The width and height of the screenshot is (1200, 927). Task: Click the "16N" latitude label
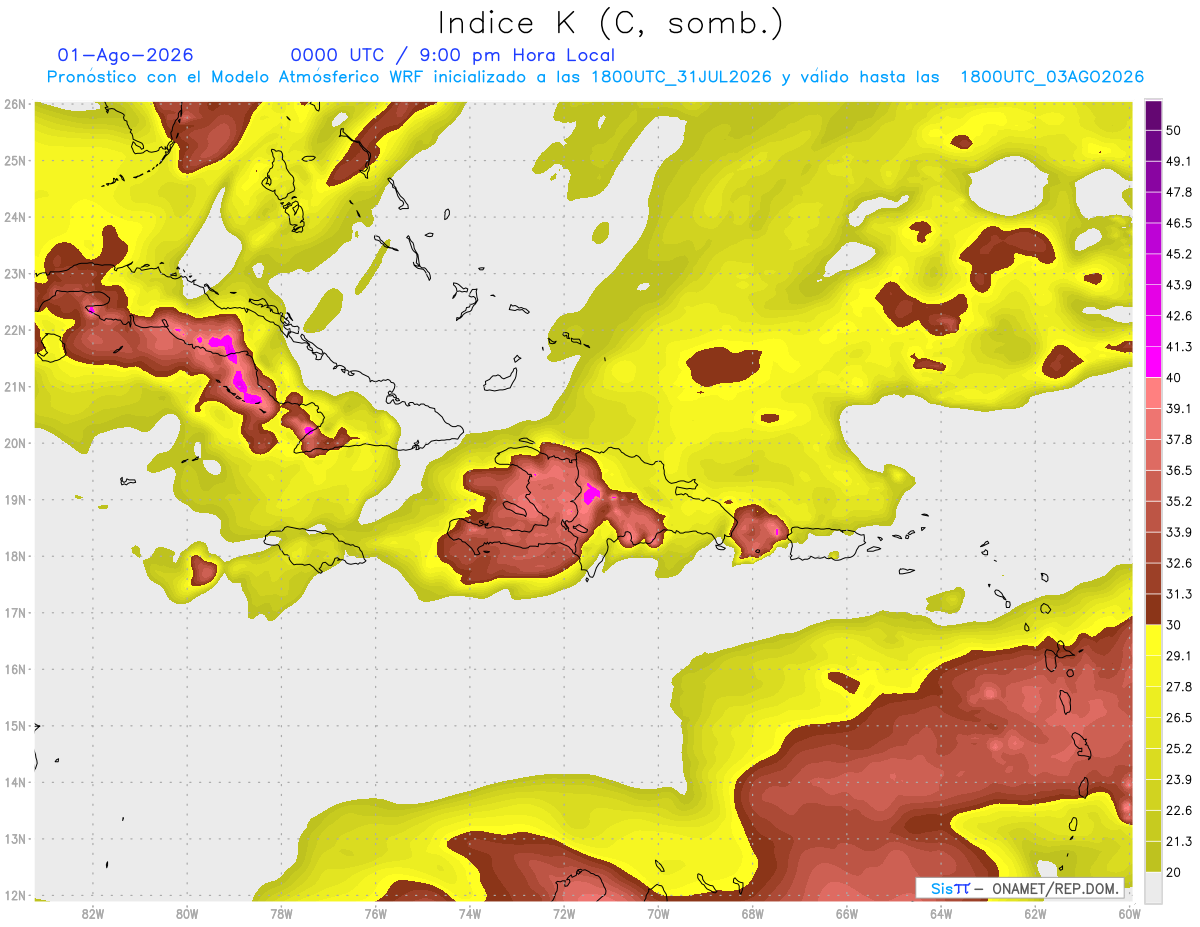14,669
